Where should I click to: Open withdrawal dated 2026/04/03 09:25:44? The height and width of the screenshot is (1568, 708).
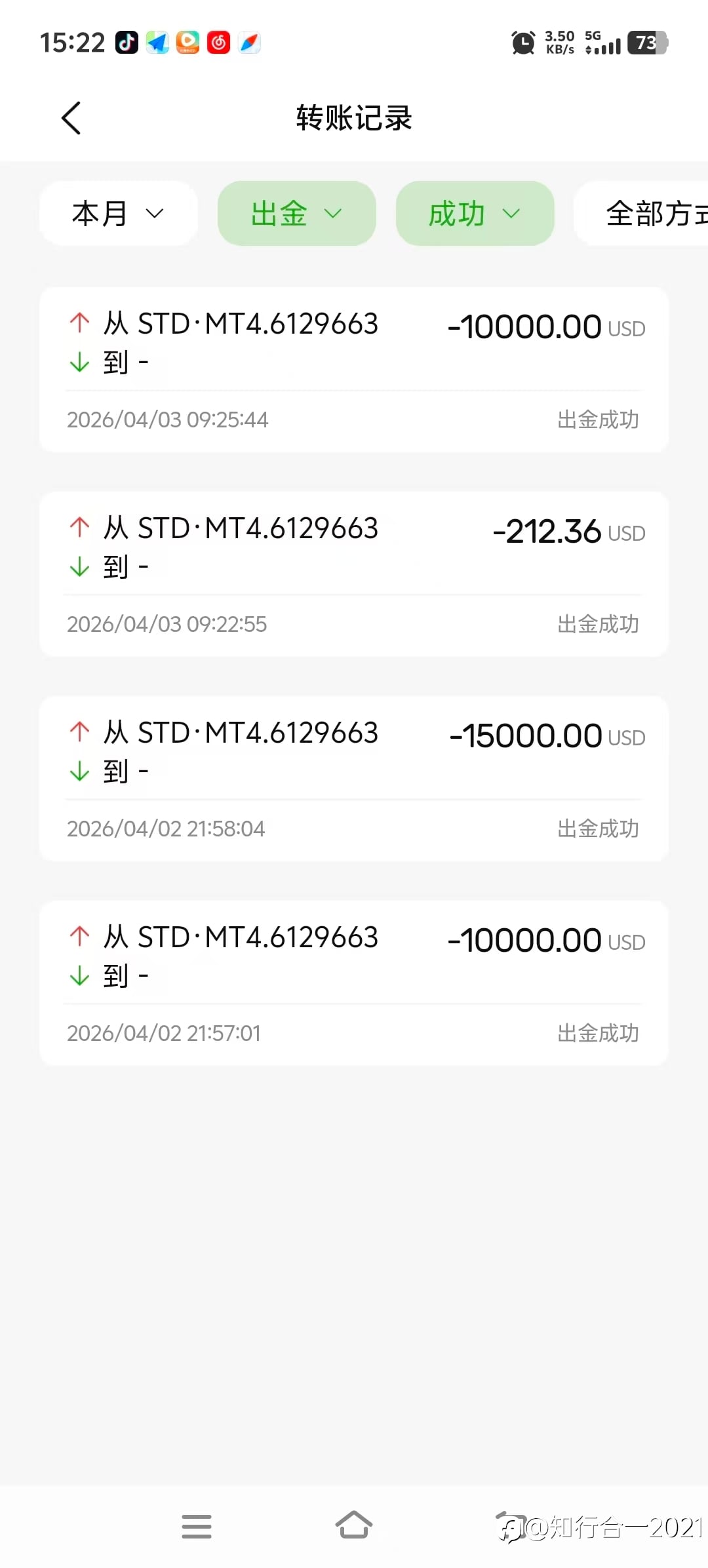(x=354, y=370)
